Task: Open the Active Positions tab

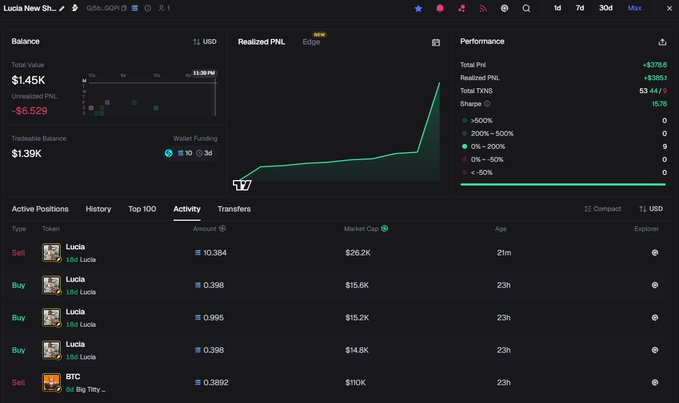Action: pos(40,209)
